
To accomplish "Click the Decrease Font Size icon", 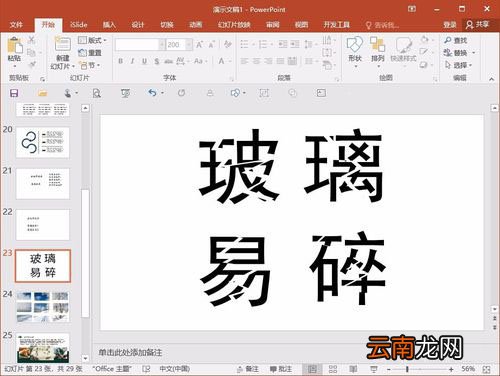I will (211, 44).
